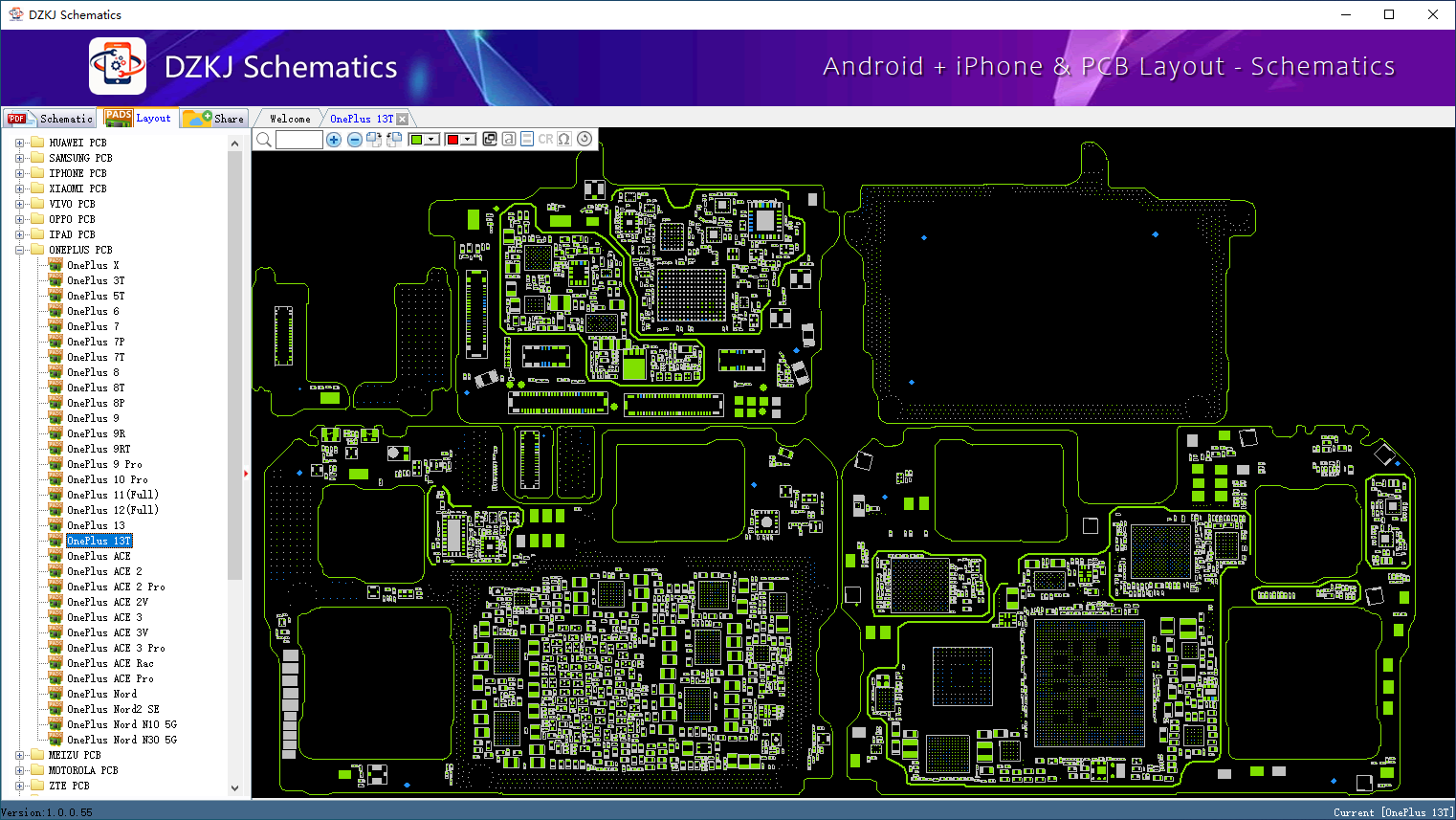Click the zoom in plus icon
Image resolution: width=1456 pixels, height=820 pixels.
334,140
